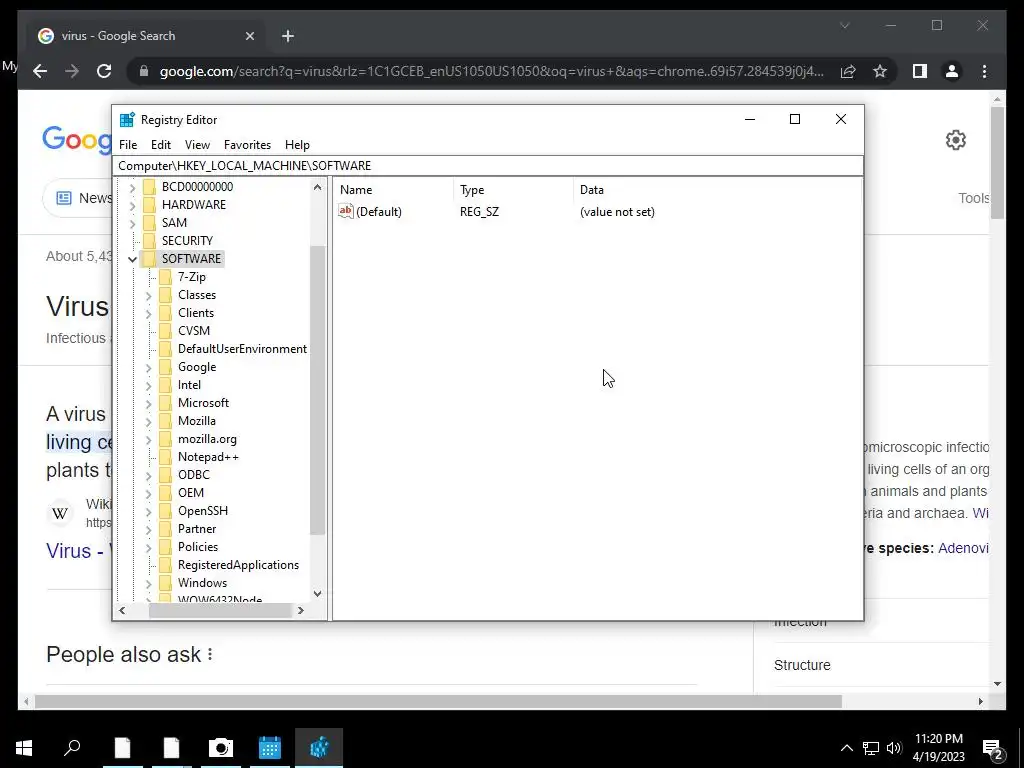
Task: Collapse the SOFTWARE key
Action: click(x=133, y=259)
